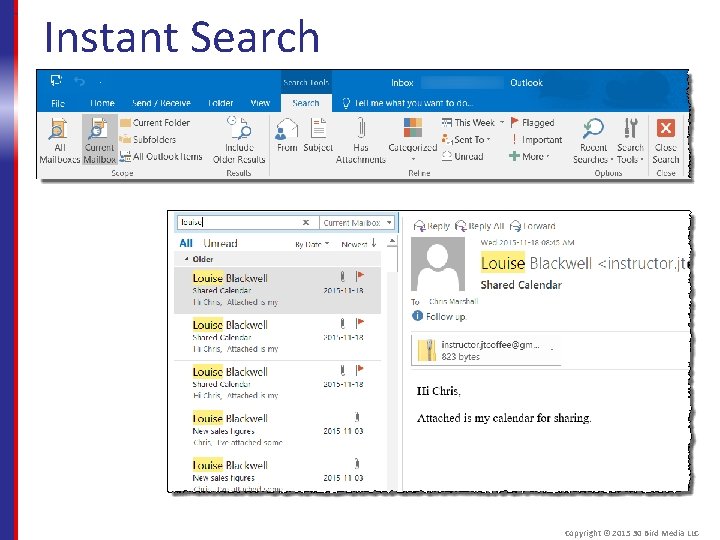The height and width of the screenshot is (540, 720).
Task: Click the quick access send/receive icon
Action: (56, 81)
